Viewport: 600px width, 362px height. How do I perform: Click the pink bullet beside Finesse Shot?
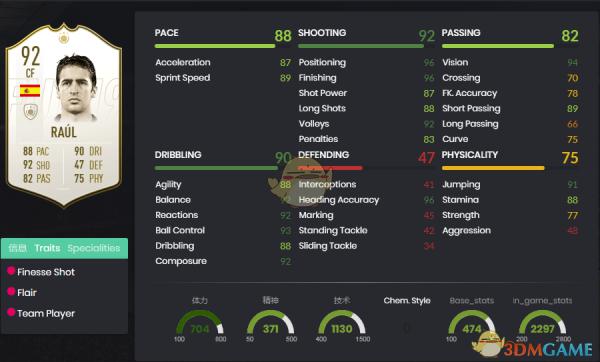pyautogui.click(x=11, y=271)
